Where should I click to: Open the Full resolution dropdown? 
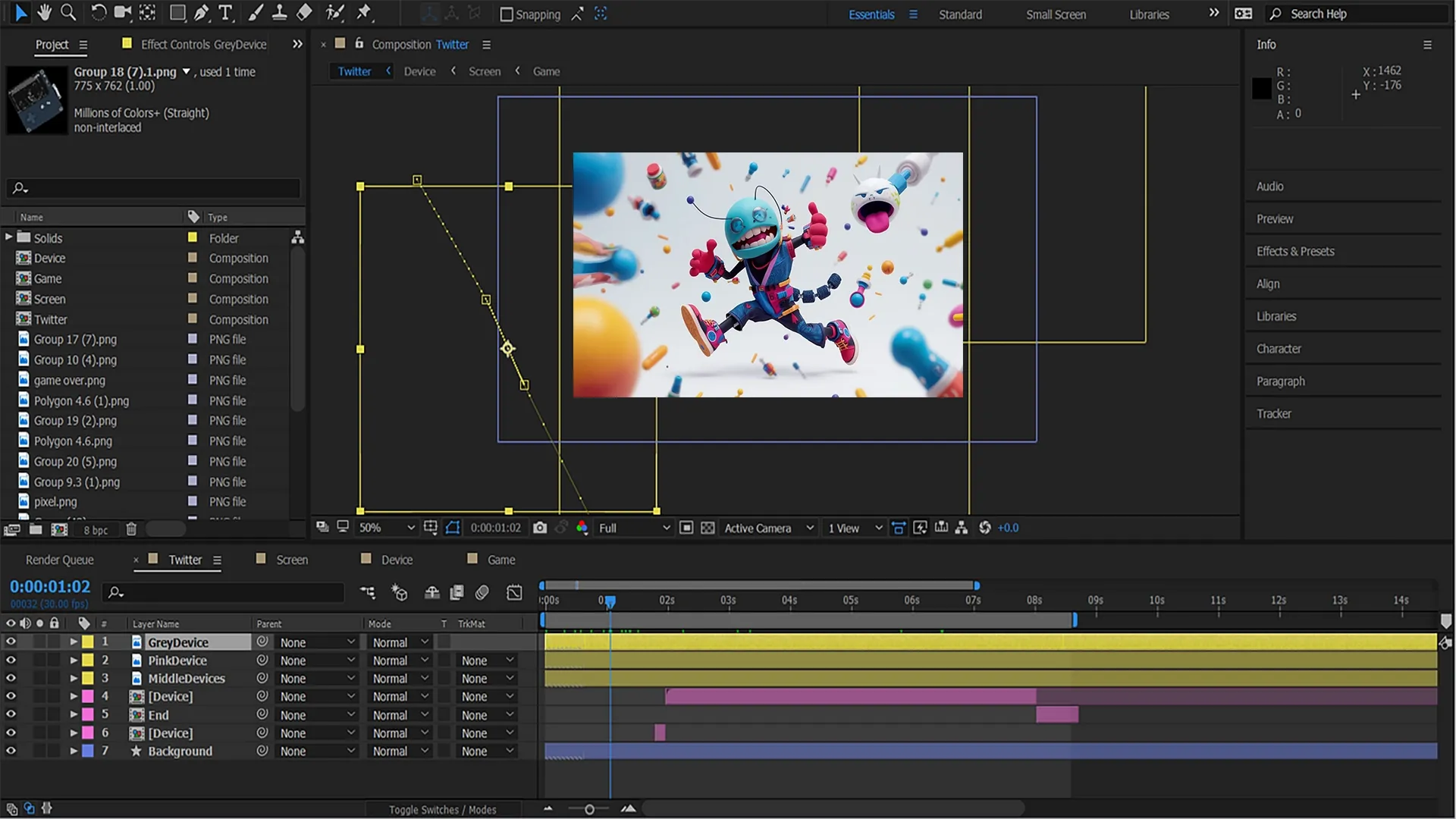click(x=634, y=528)
